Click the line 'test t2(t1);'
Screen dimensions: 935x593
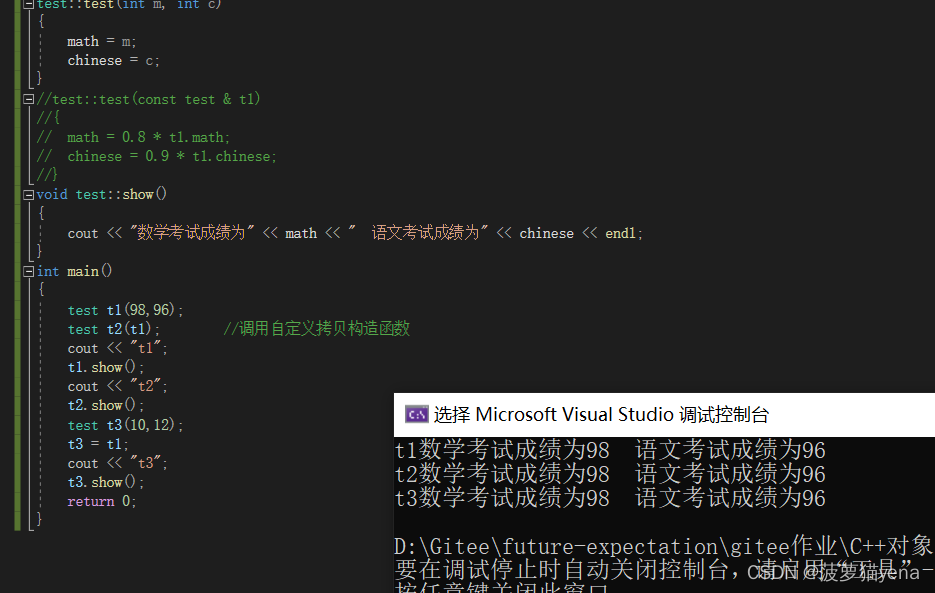click(x=113, y=329)
